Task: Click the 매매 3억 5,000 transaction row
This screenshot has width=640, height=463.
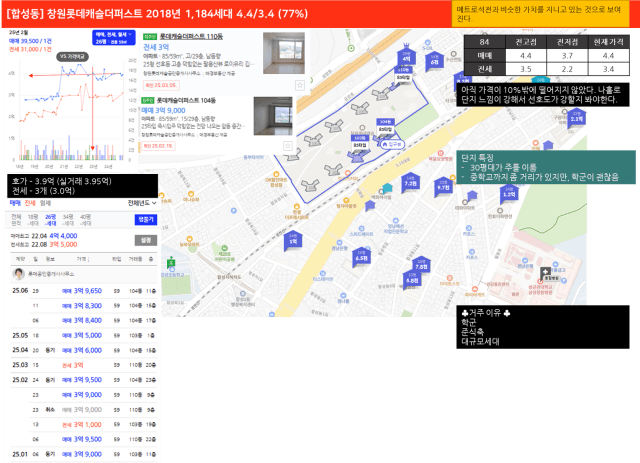Action: [83, 336]
